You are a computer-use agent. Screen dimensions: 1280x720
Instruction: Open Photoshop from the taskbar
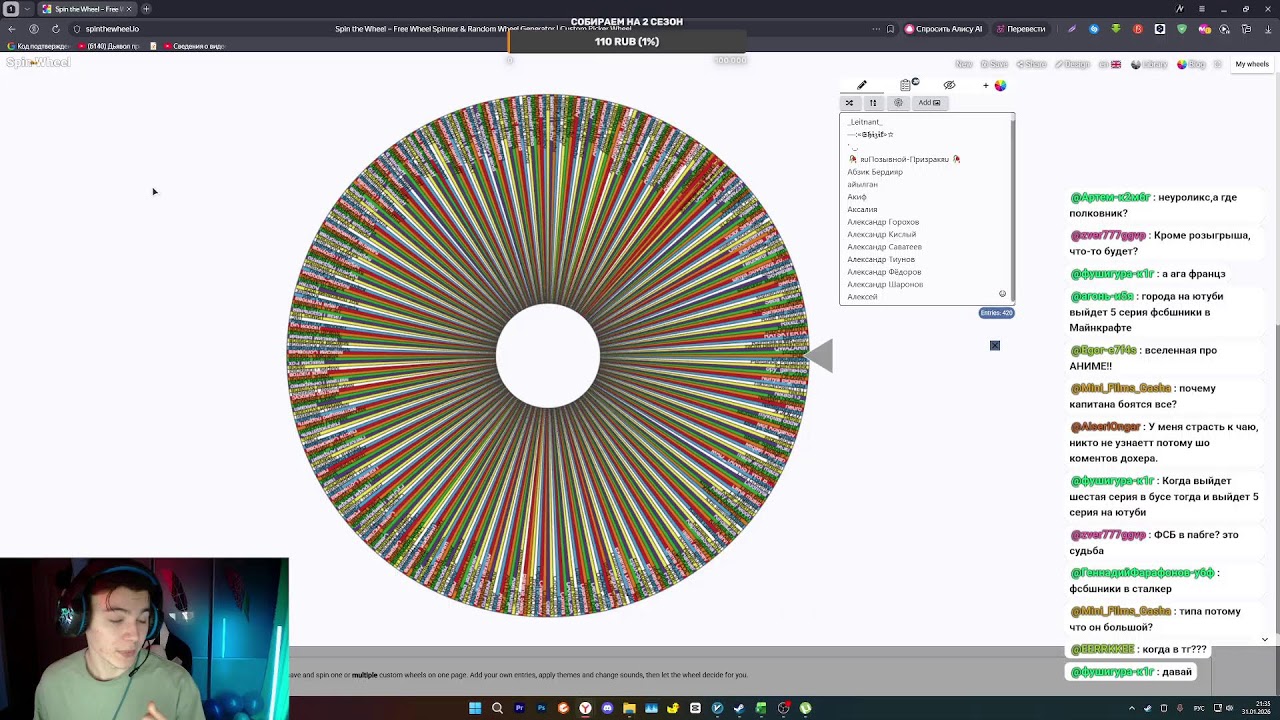(541, 708)
